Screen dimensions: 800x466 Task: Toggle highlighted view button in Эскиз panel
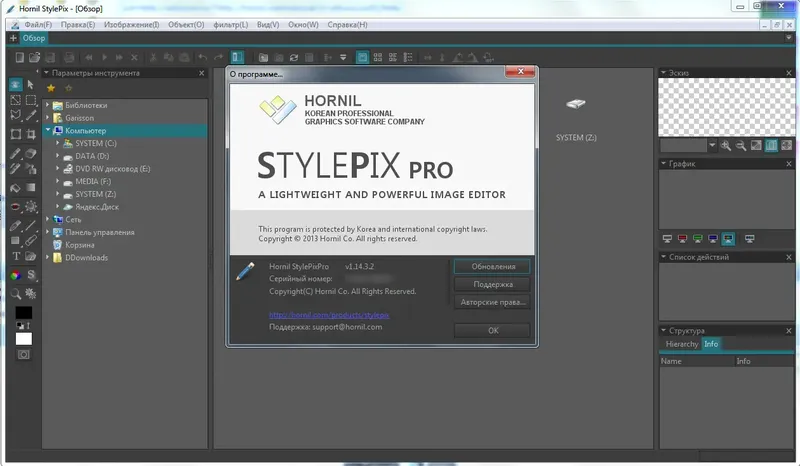771,146
